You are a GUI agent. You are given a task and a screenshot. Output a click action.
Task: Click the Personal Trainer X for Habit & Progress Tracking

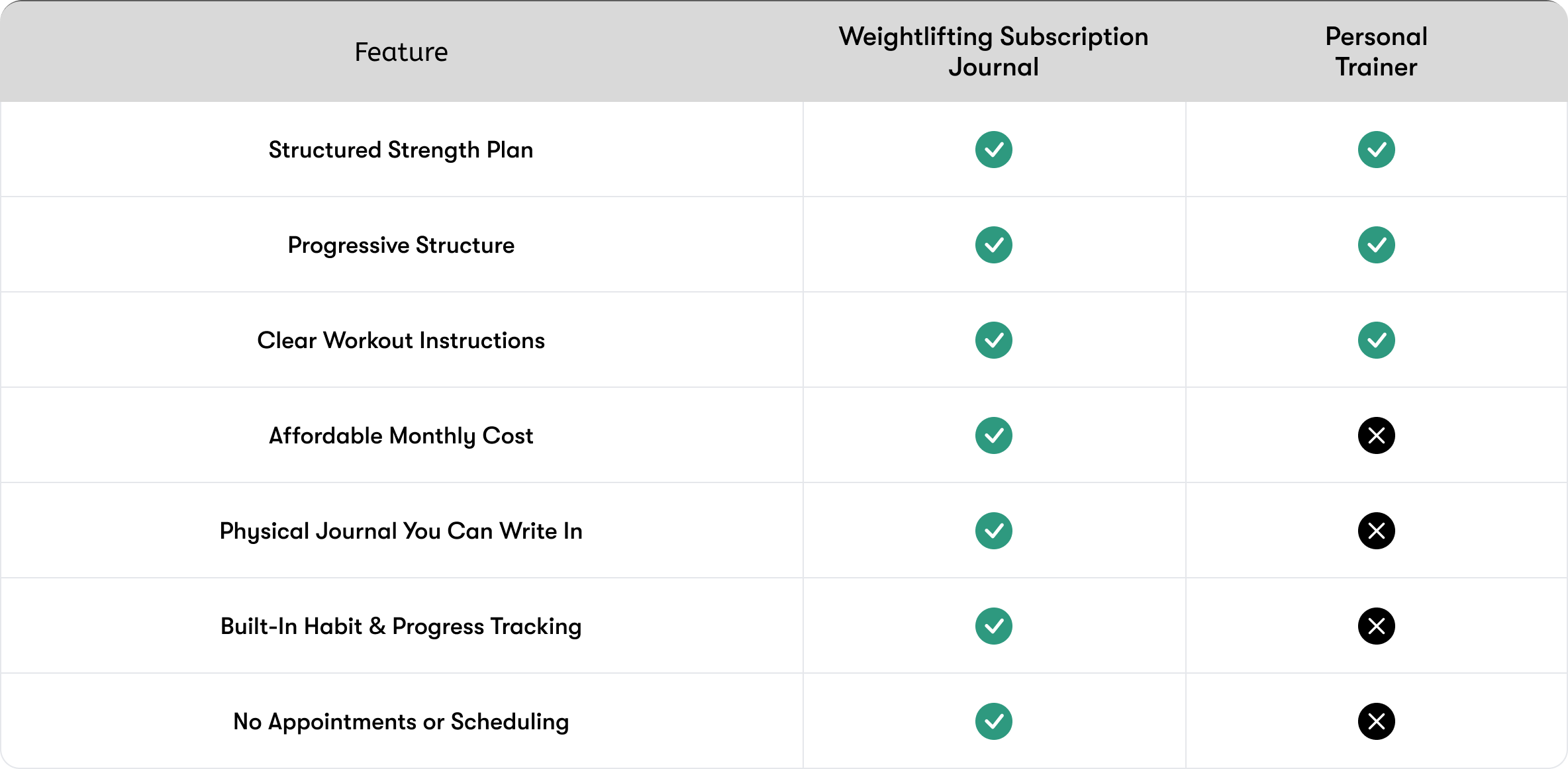(1376, 626)
